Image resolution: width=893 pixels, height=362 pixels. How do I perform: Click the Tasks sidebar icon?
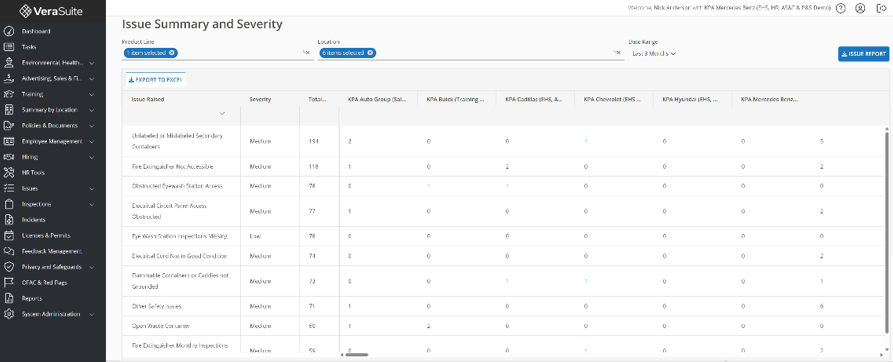coord(9,47)
